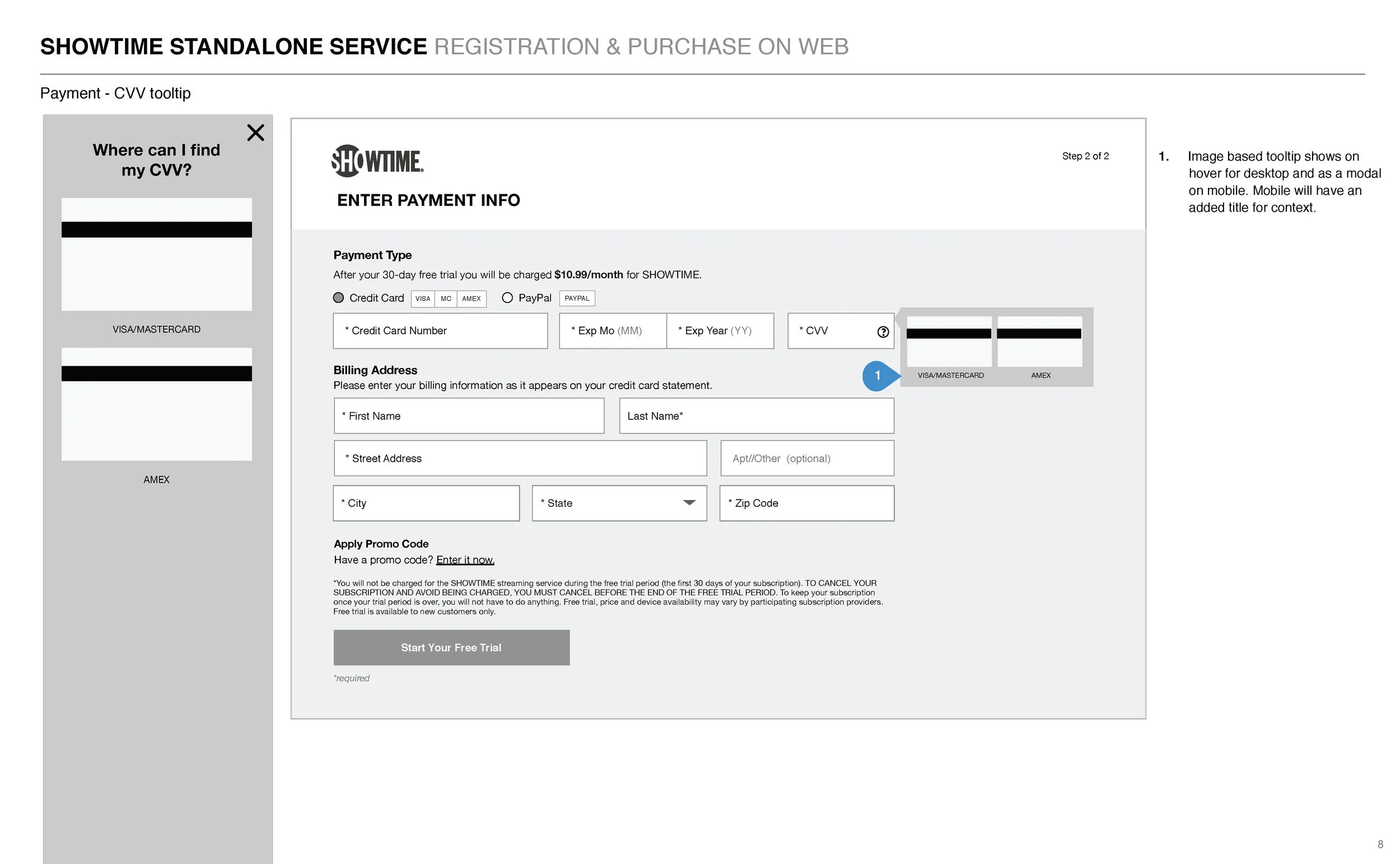Select the PayPal radio button
The width and height of the screenshot is (1400, 864).
[507, 298]
